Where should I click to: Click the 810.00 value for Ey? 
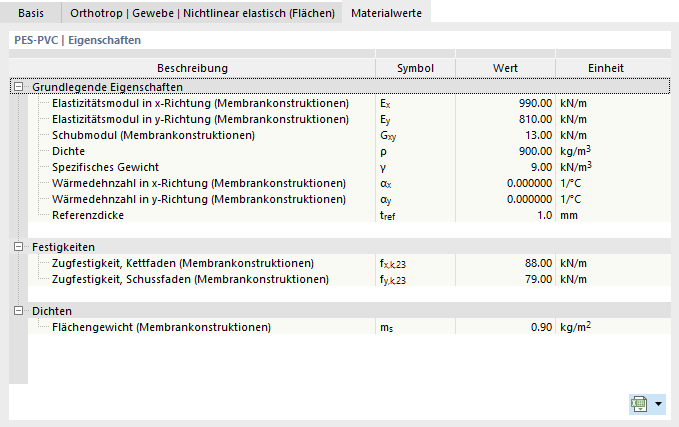[505, 120]
